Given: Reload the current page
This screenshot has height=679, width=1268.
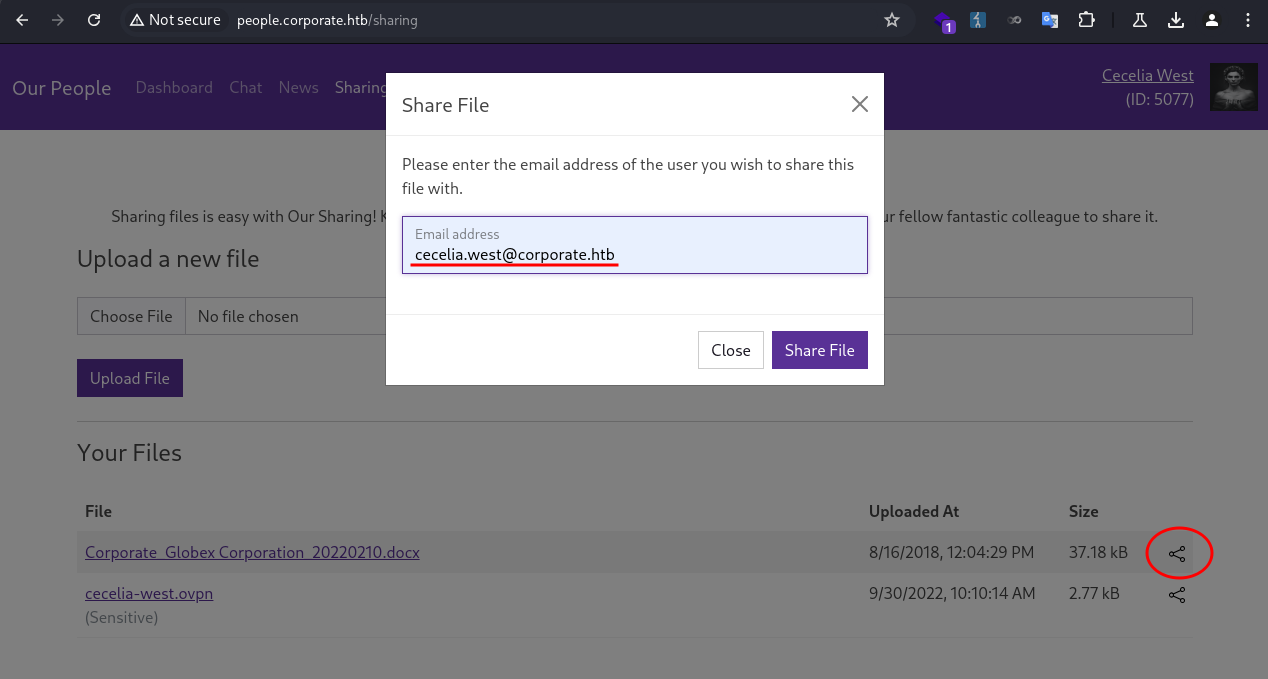Looking at the screenshot, I should 94,20.
